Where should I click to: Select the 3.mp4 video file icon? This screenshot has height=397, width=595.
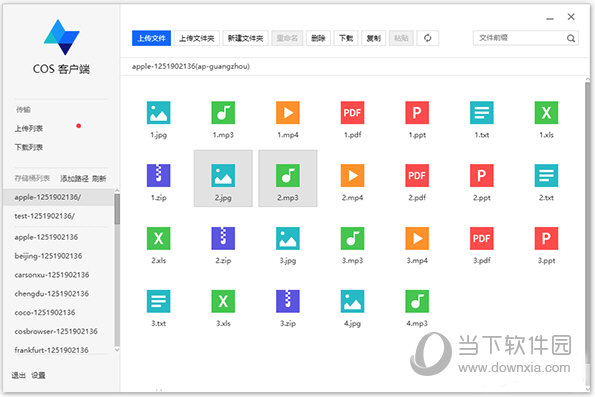click(417, 238)
